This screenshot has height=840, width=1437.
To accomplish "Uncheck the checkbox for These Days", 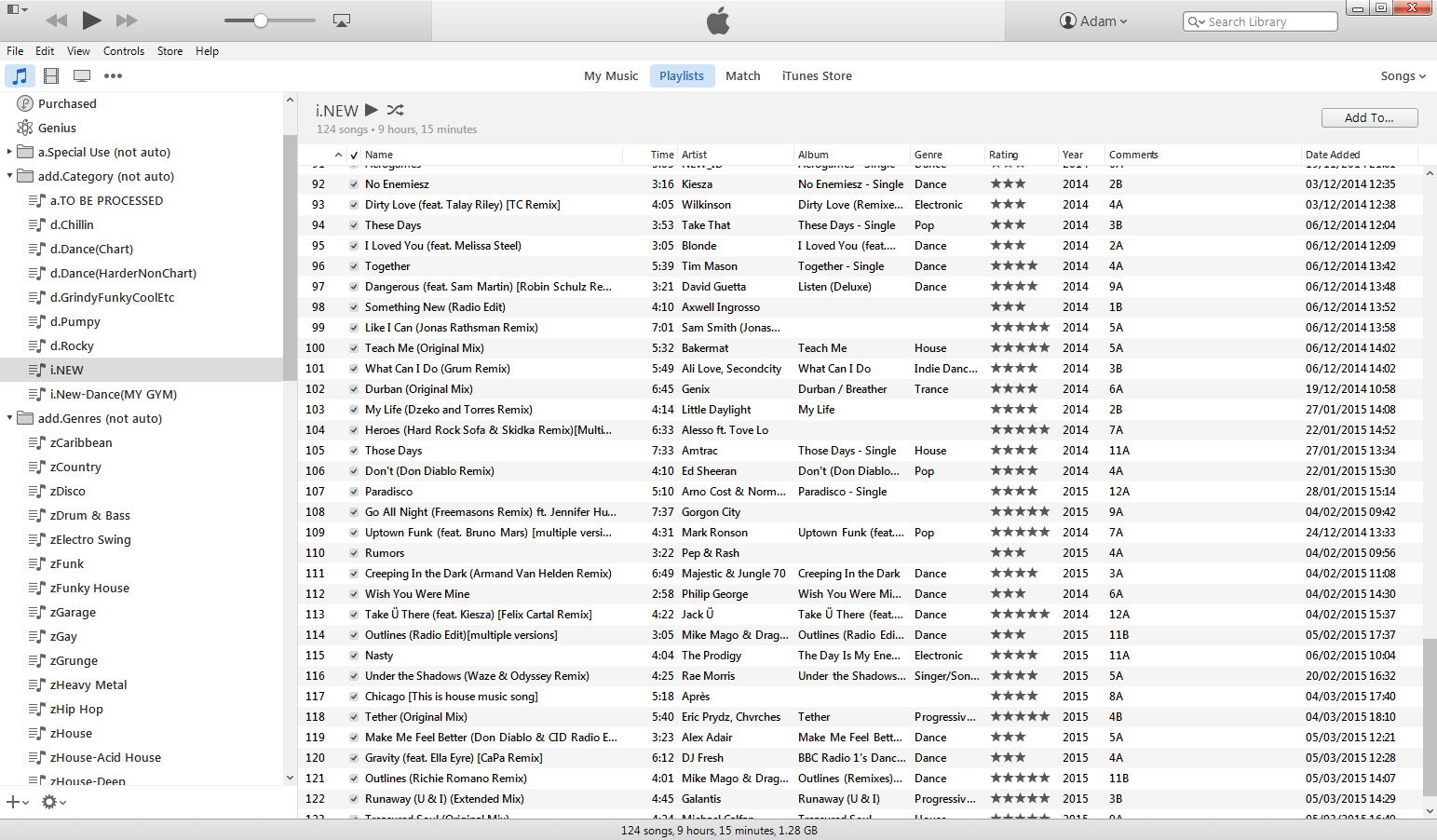I will point(354,225).
